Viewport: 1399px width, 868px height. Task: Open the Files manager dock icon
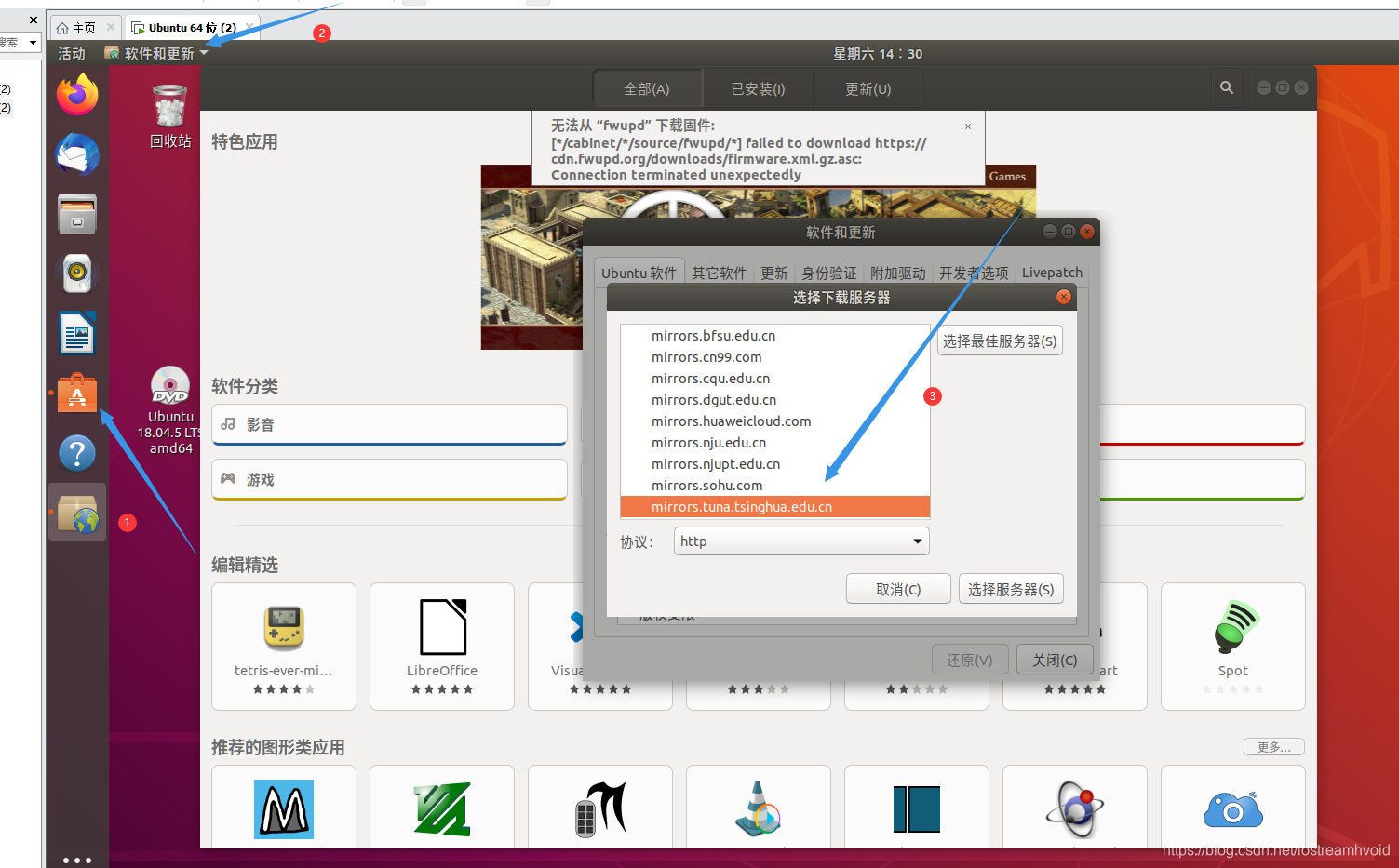(77, 213)
